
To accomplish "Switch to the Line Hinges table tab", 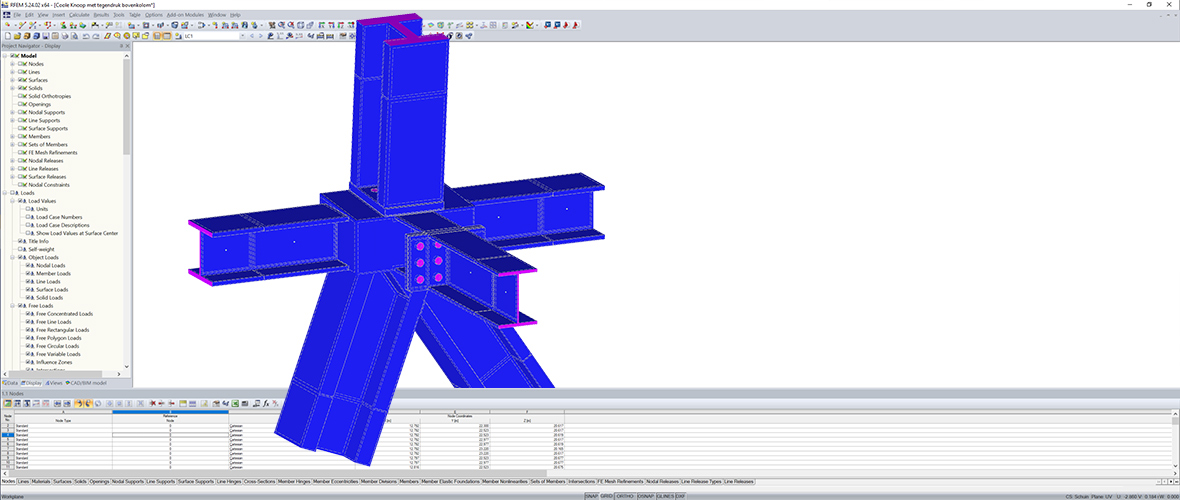I will pos(228,481).
